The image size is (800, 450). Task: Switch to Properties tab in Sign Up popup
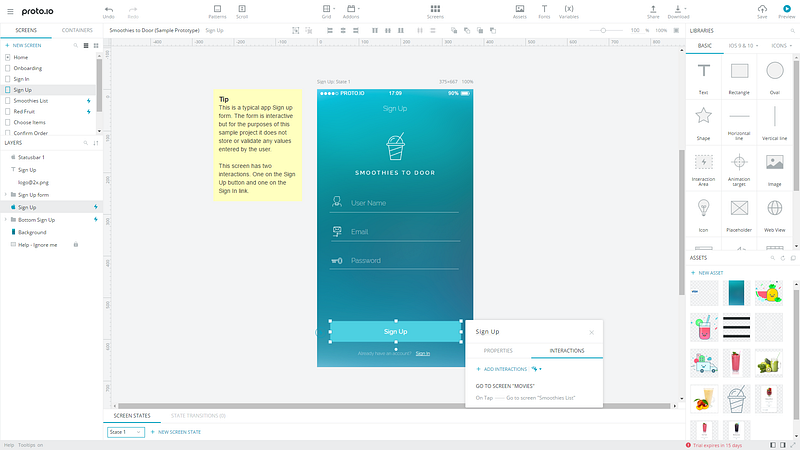click(x=498, y=351)
